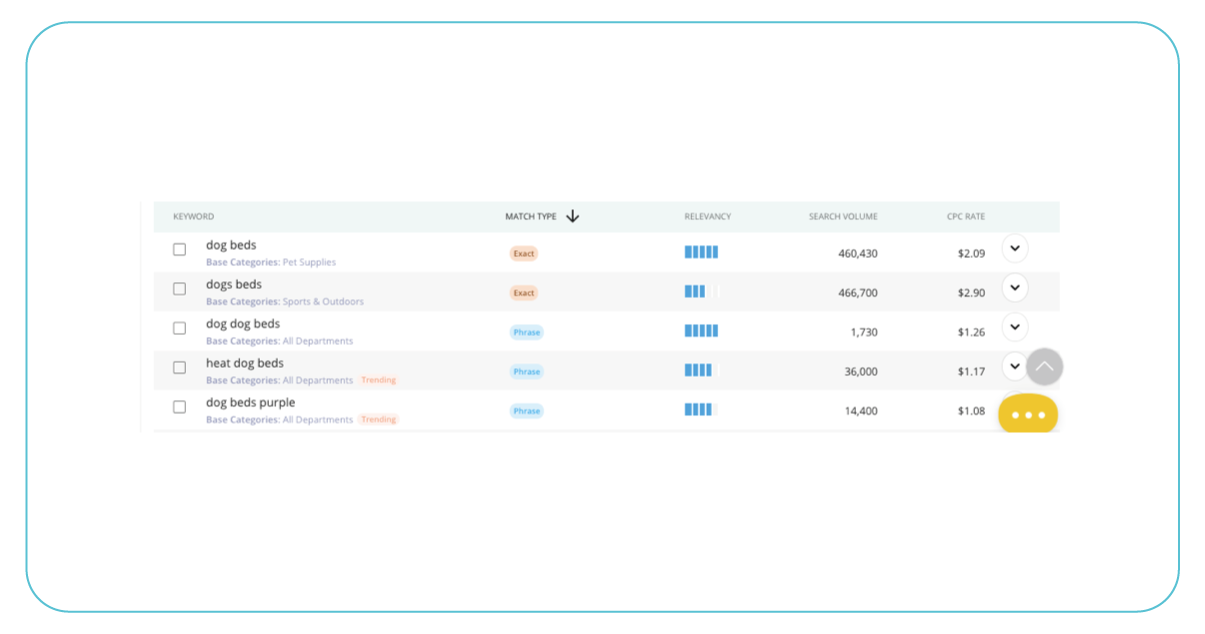Image resolution: width=1205 pixels, height=634 pixels.
Task: Click 'All Departments' under 'dog dog beds'
Action: [318, 341]
